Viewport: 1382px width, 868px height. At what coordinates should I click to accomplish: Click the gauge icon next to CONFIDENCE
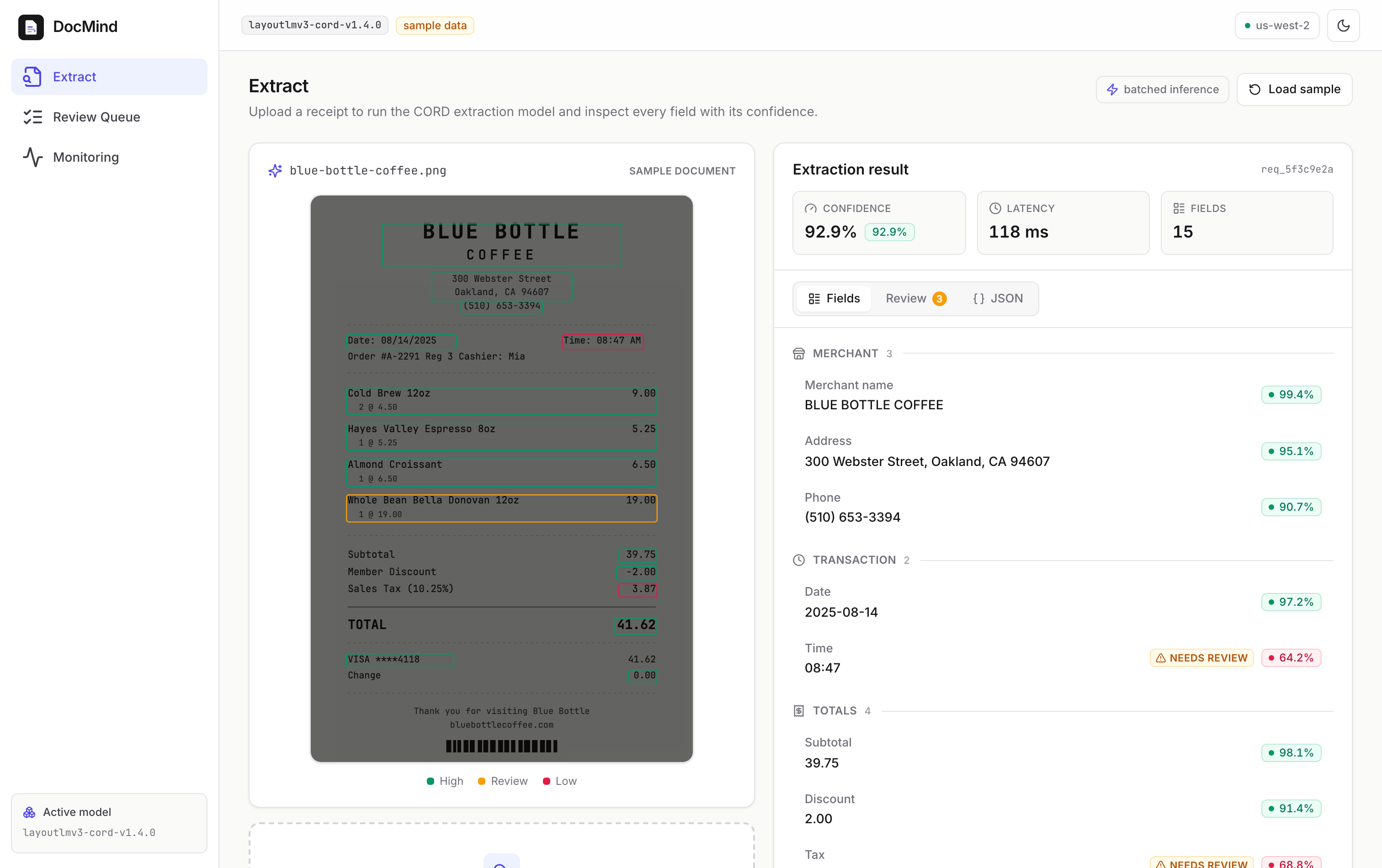(x=810, y=208)
